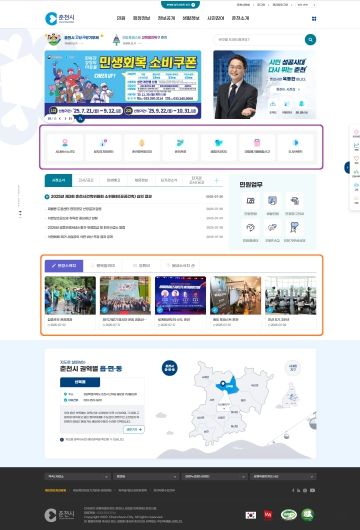
Task: Click the 민생회복 소비쿠폰 banner
Action: pos(123,84)
